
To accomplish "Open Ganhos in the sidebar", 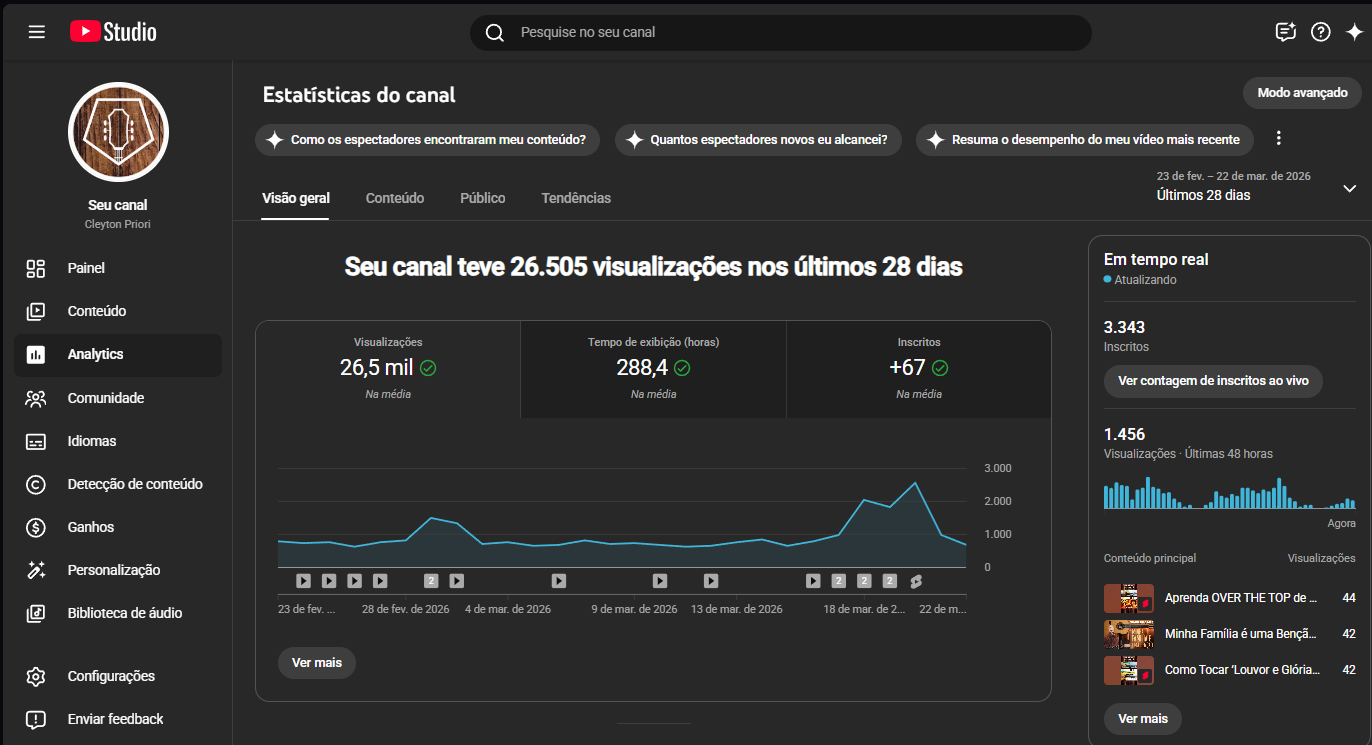I will pos(90,527).
